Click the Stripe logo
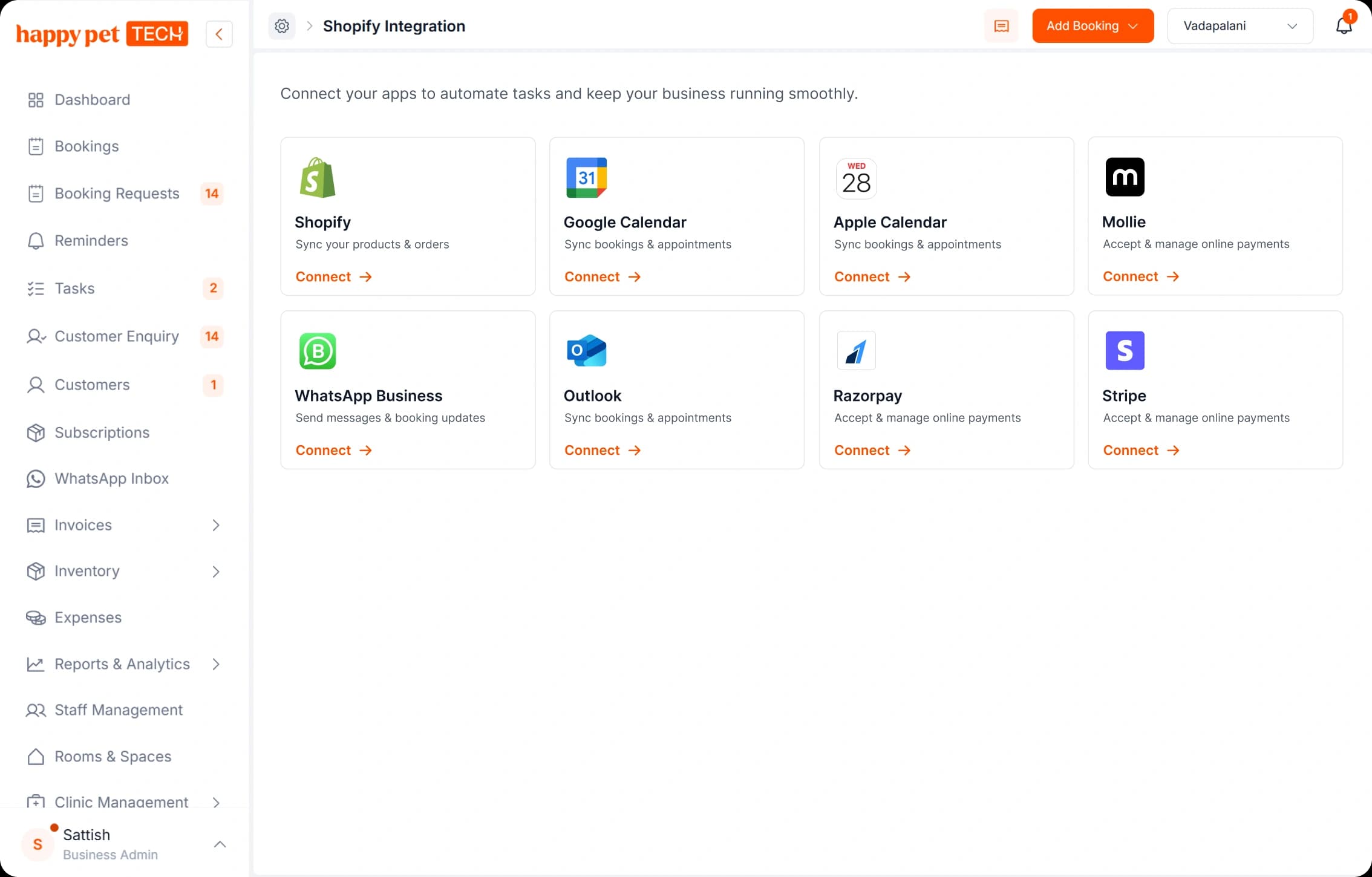 [x=1125, y=351]
